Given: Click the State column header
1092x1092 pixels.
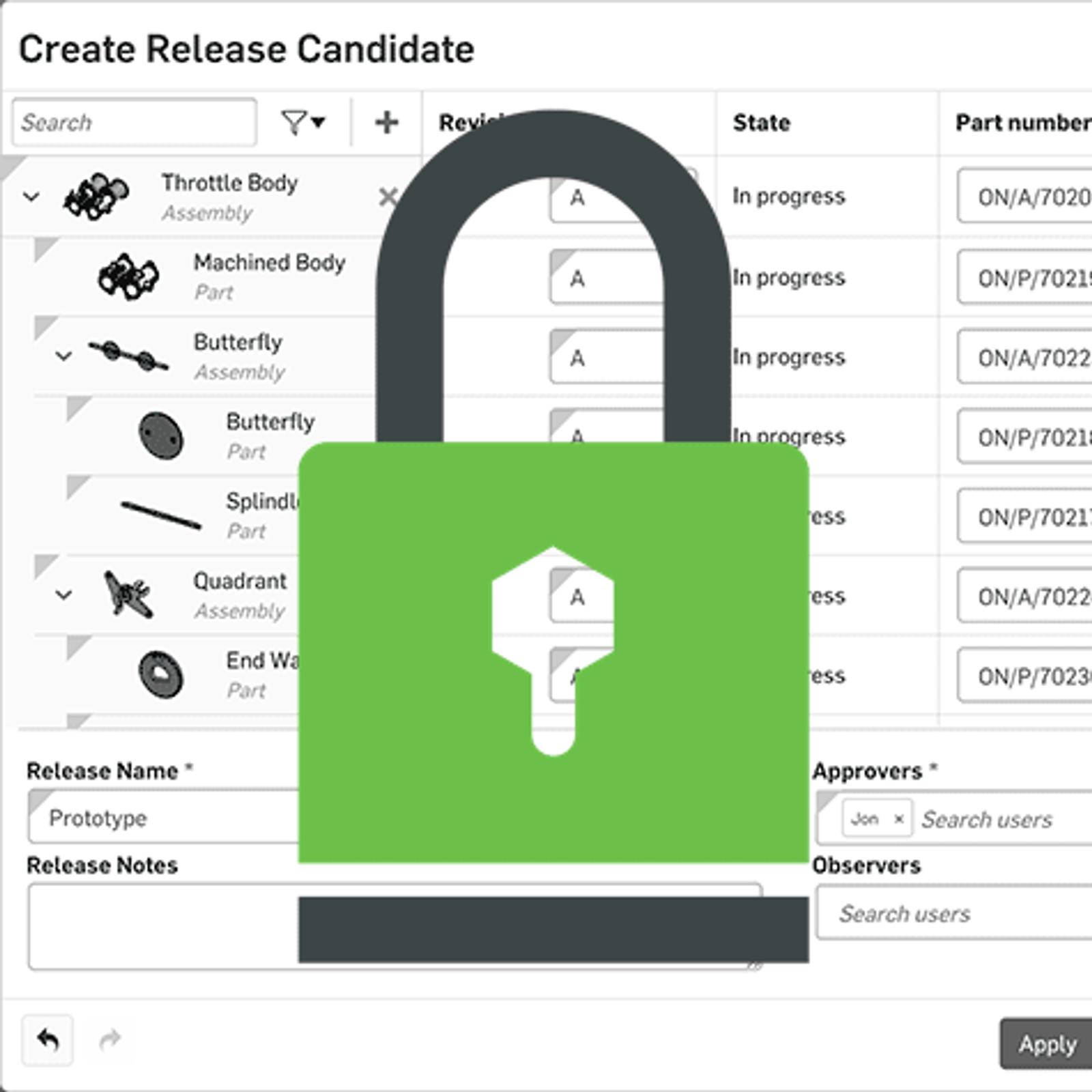Looking at the screenshot, I should [761, 123].
